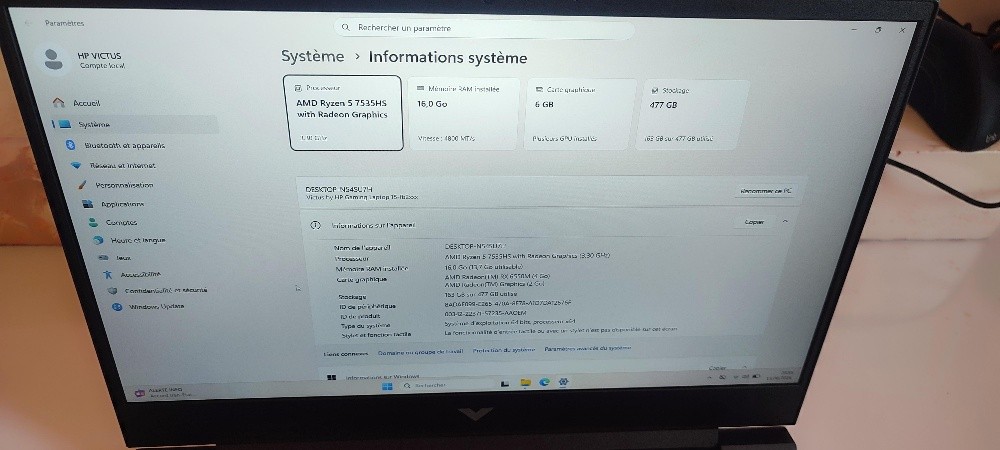Image resolution: width=1000 pixels, height=450 pixels.
Task: Click the info icon beside Informations sur l'appareil
Action: tap(314, 225)
